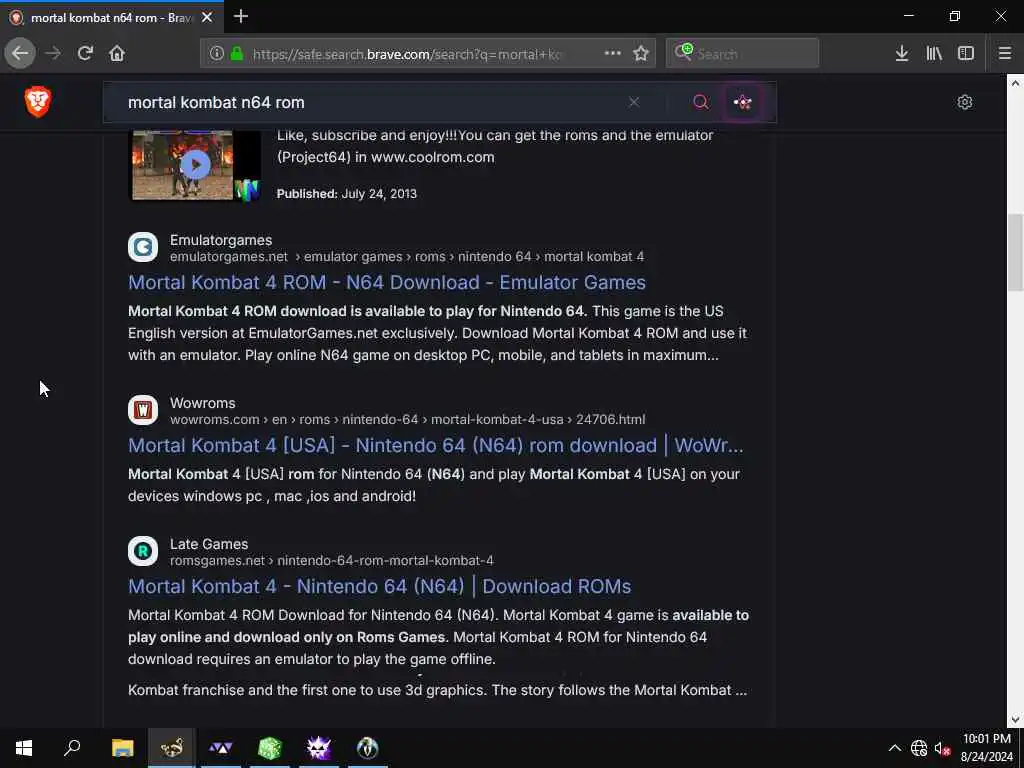Click the muted volume tray icon
This screenshot has width=1024, height=768.
942,748
